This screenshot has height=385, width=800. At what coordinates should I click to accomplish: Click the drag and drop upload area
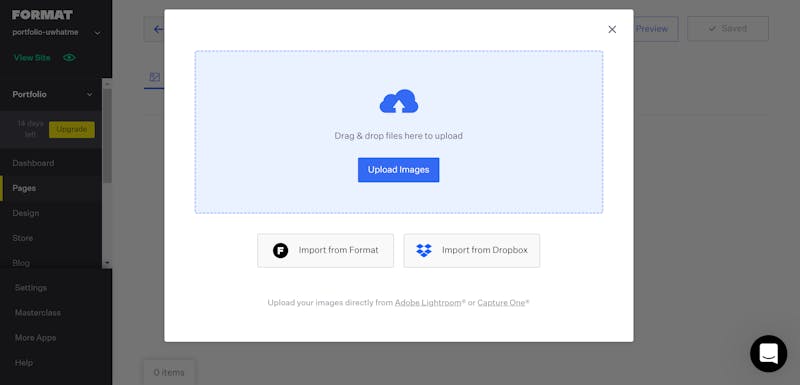[x=398, y=132]
